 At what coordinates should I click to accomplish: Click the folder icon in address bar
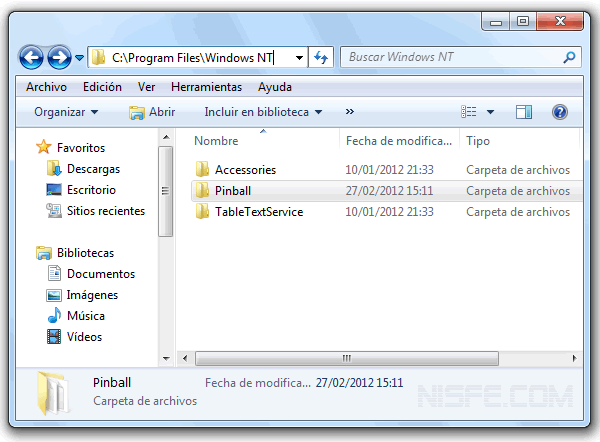pyautogui.click(x=99, y=57)
